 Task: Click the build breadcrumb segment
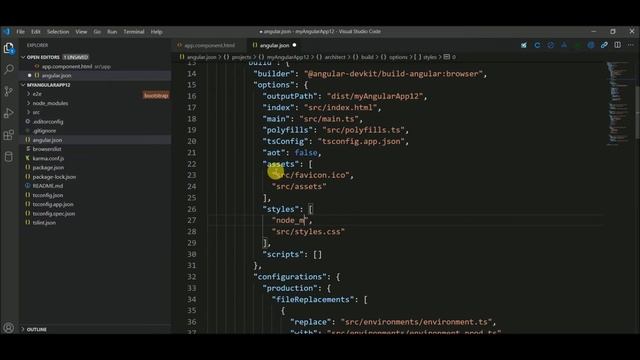[367, 57]
